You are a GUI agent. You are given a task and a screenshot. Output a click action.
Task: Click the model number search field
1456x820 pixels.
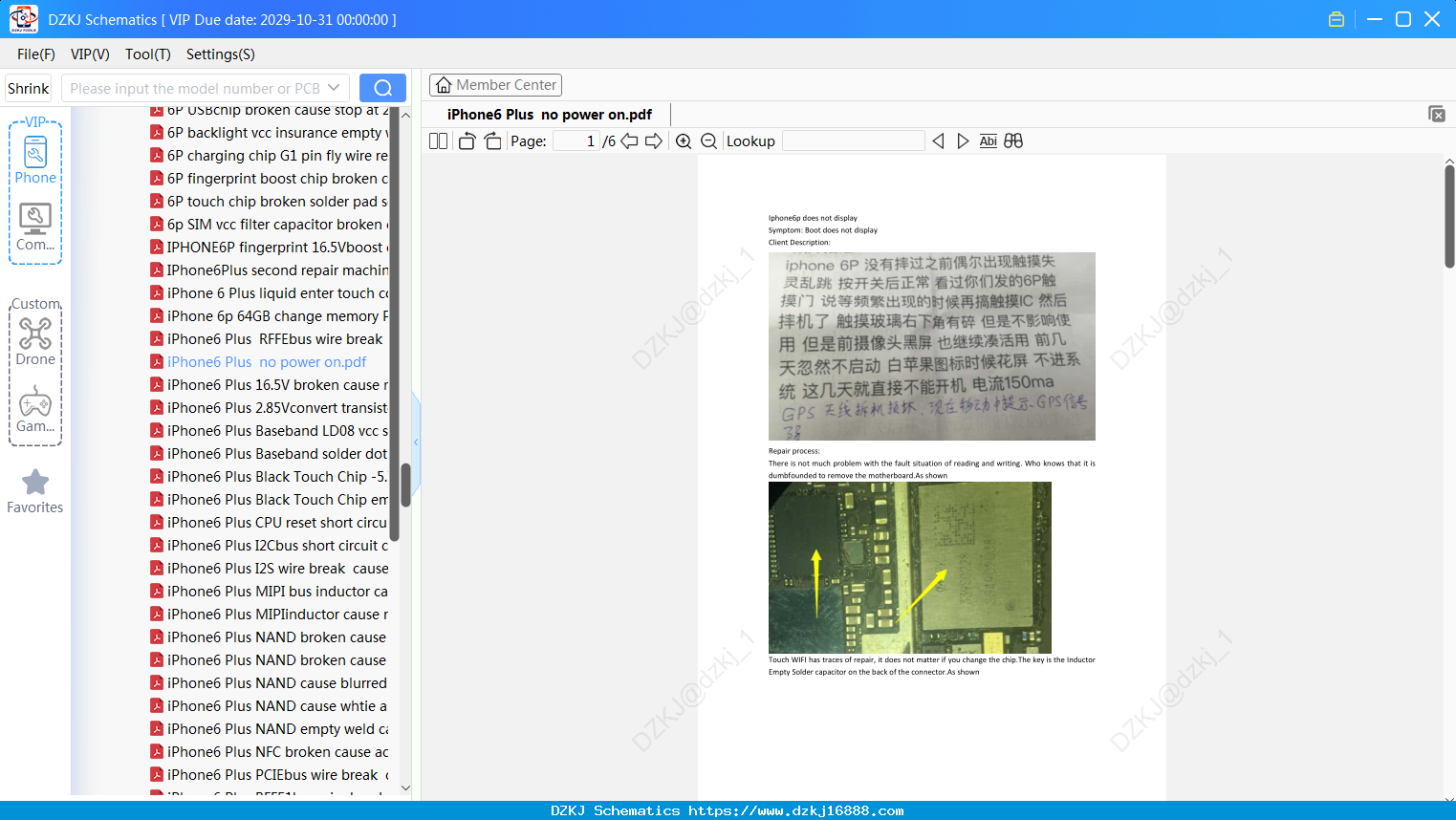coord(194,88)
